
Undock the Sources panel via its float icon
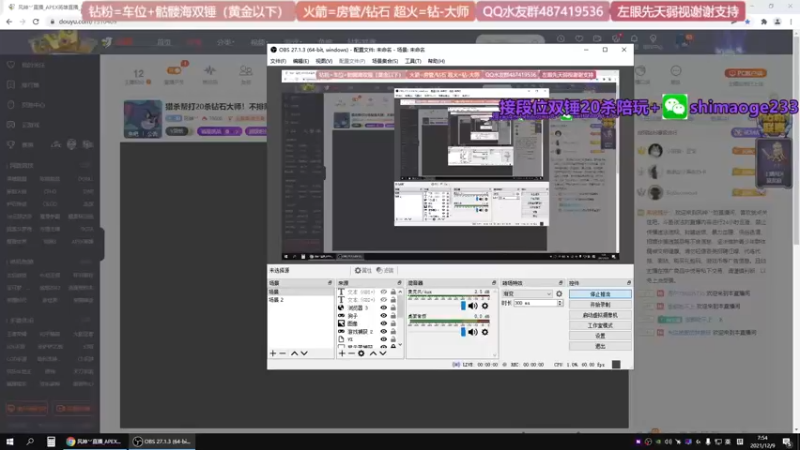click(399, 283)
